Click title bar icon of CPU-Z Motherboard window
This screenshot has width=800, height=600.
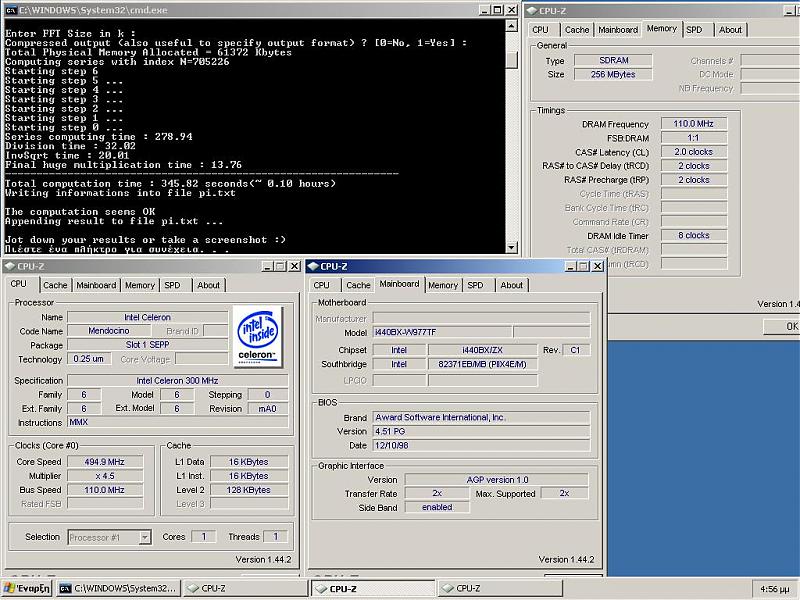[x=313, y=266]
